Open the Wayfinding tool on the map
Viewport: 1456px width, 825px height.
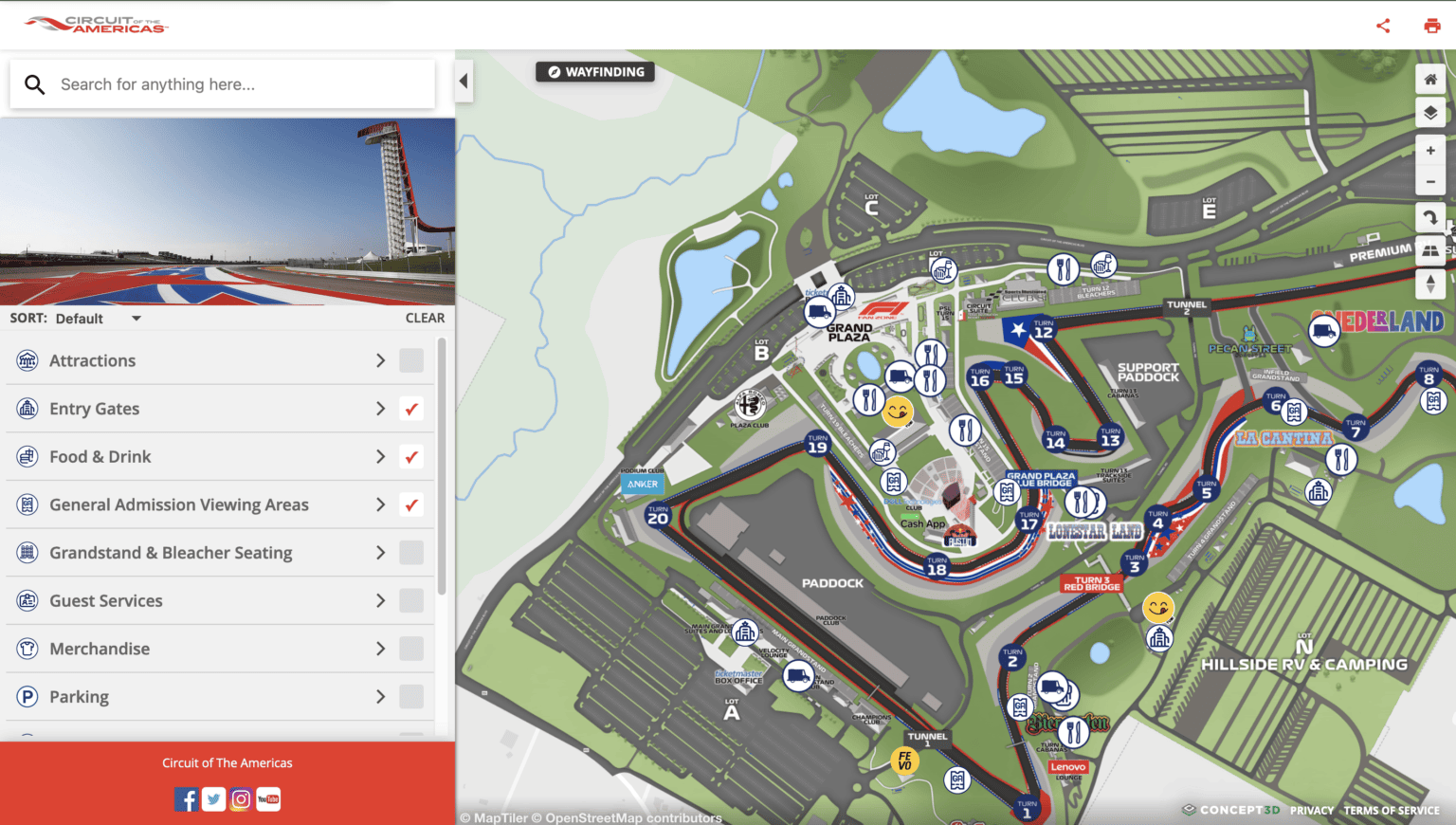coord(594,71)
